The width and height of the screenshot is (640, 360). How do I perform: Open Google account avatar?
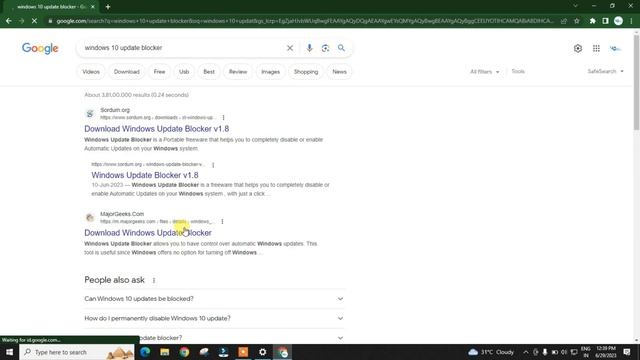tap(615, 49)
